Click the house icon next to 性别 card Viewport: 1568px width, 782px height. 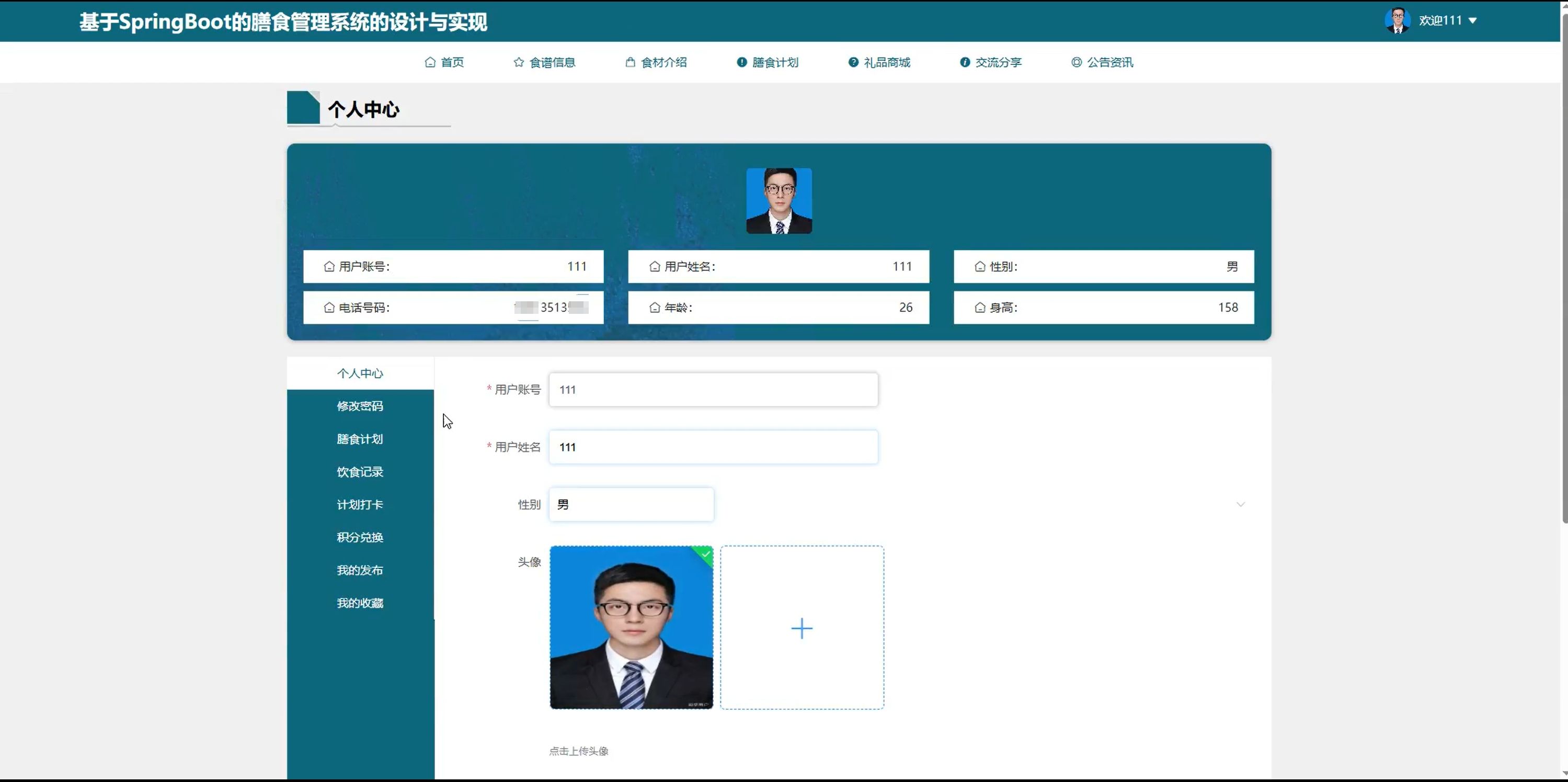click(980, 267)
